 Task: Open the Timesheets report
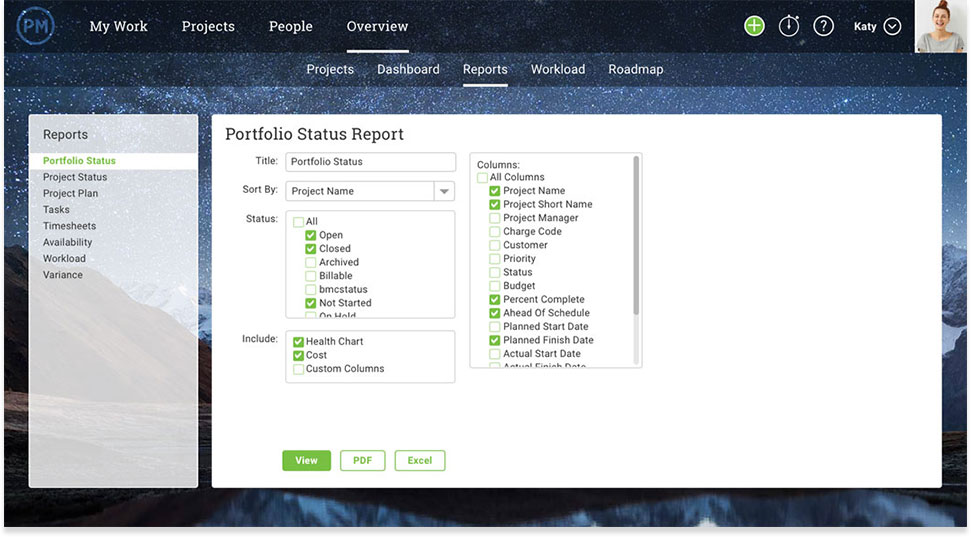pos(69,226)
